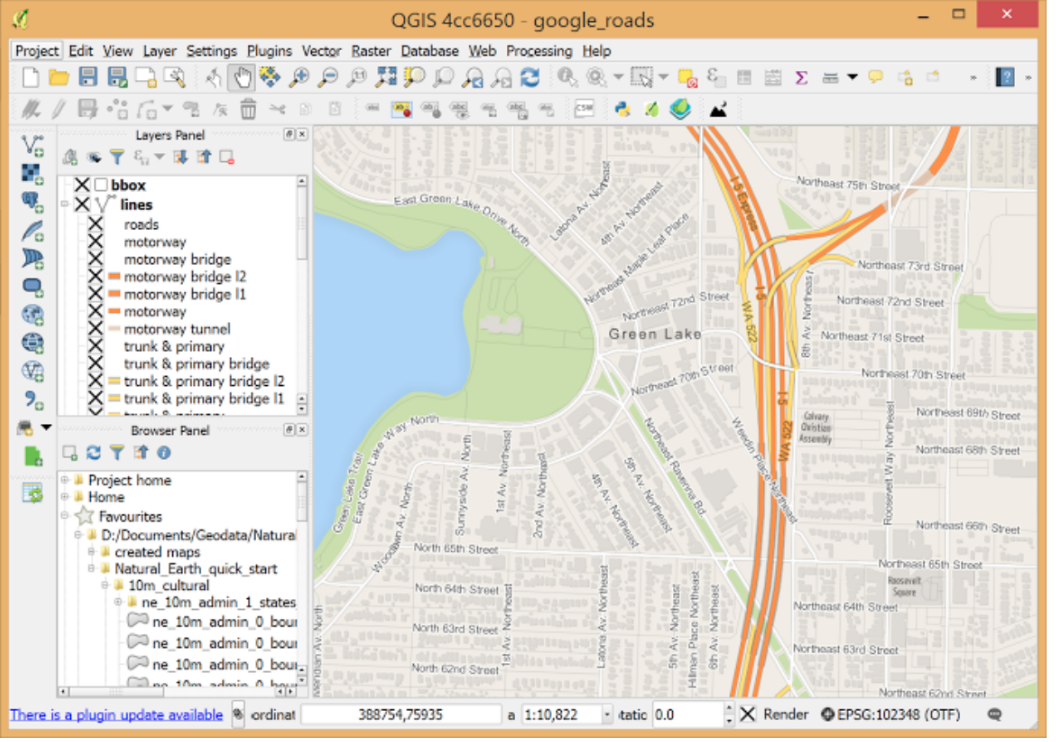Uncheck the motorway tunnel checkbox
Image resolution: width=1056 pixels, height=742 pixels.
point(96,329)
